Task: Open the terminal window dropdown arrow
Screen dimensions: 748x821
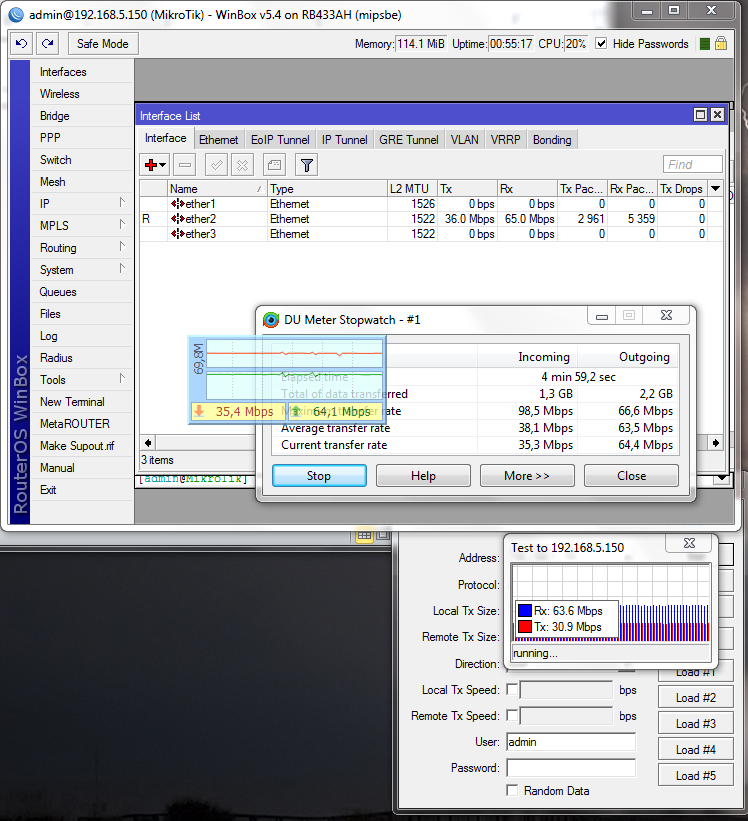Action: (722, 478)
